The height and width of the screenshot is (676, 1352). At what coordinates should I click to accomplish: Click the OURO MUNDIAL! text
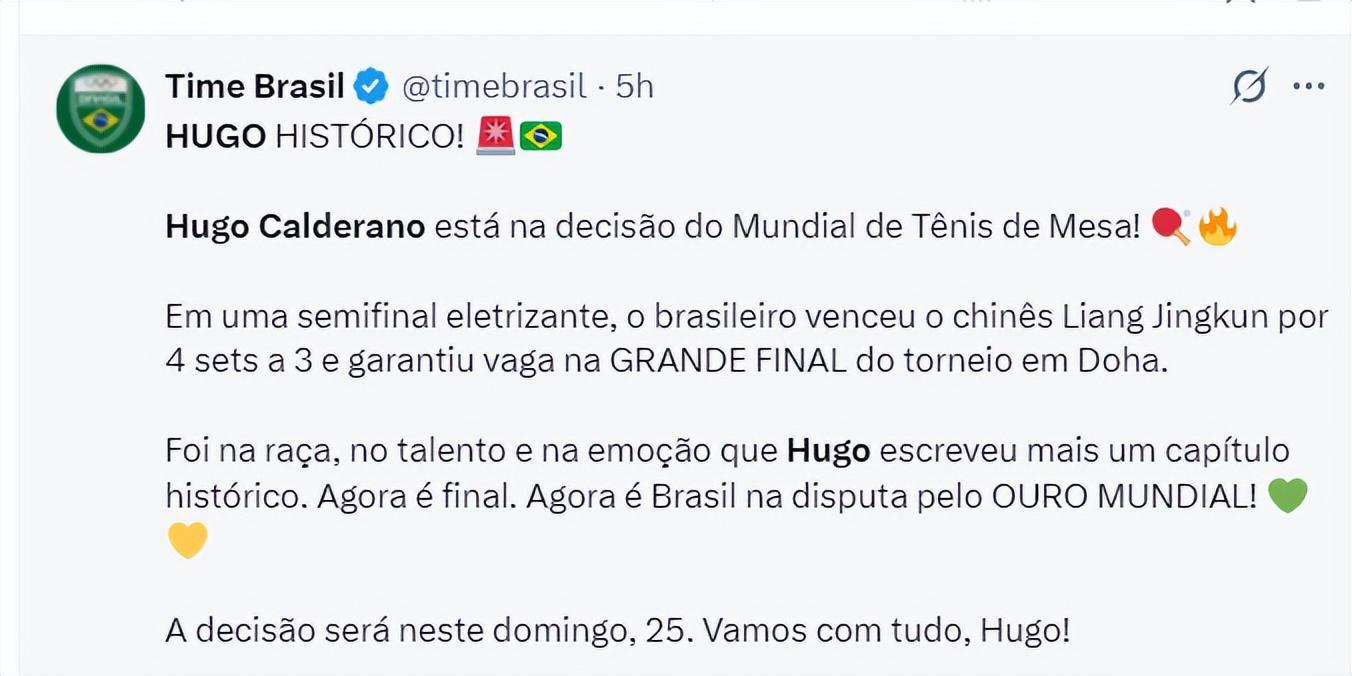pyautogui.click(x=1124, y=497)
